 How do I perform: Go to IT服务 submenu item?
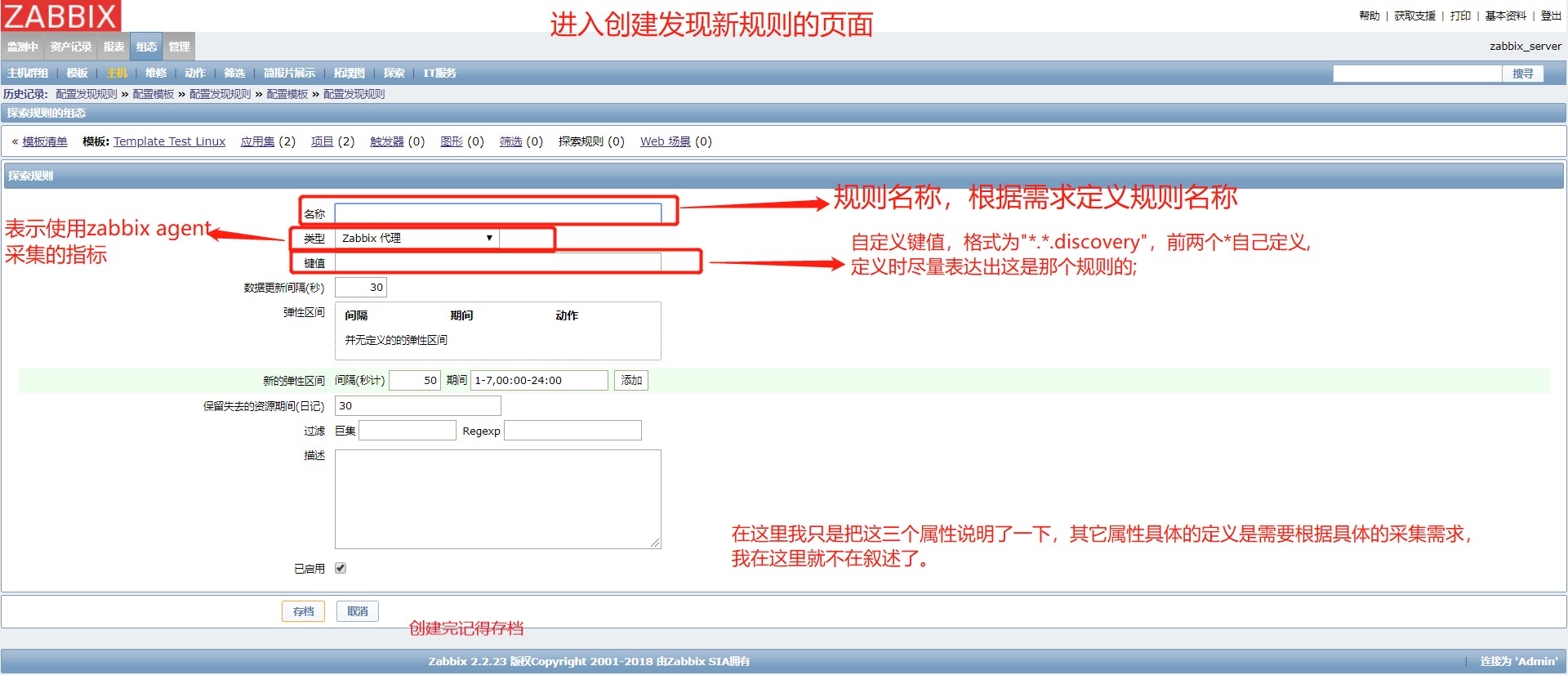click(x=439, y=73)
